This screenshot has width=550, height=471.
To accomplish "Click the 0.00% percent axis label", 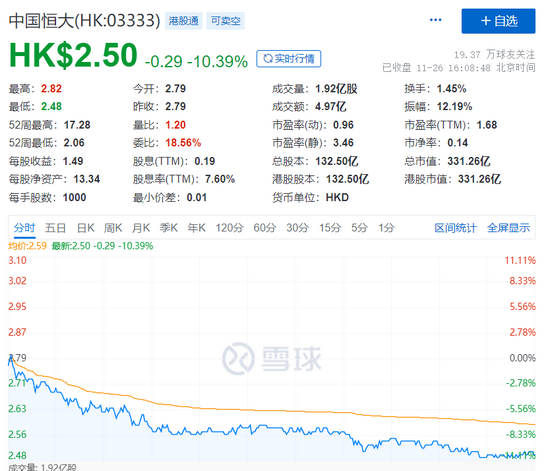I will point(523,358).
